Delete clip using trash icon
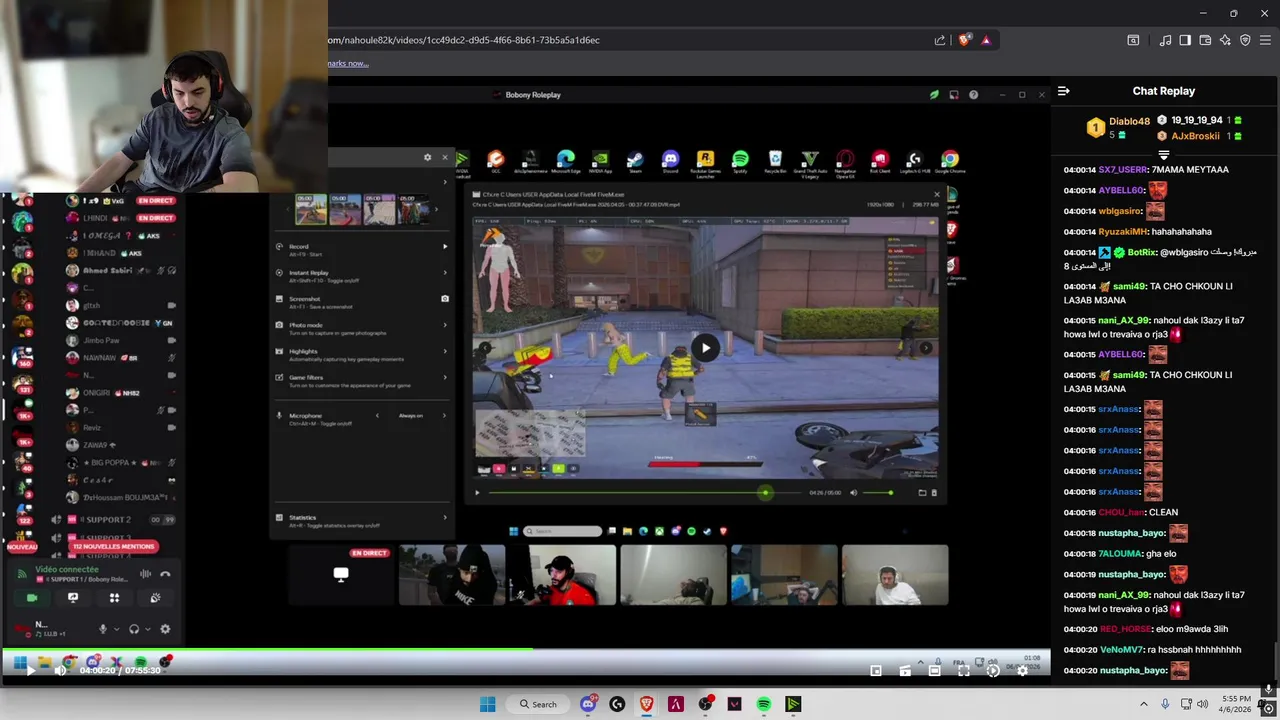1280x720 pixels. click(934, 492)
